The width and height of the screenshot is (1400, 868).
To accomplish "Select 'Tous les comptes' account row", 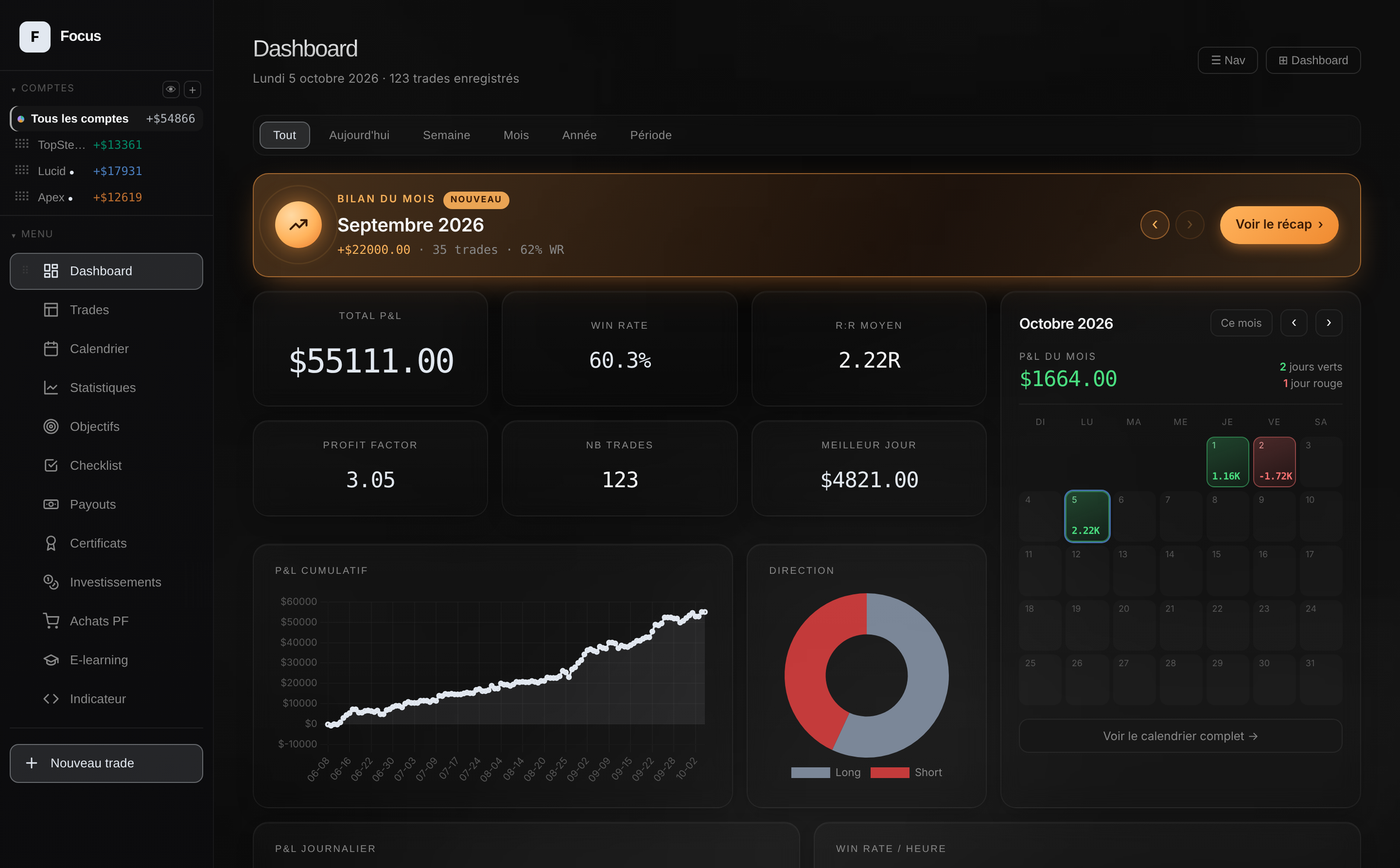I will point(106,118).
